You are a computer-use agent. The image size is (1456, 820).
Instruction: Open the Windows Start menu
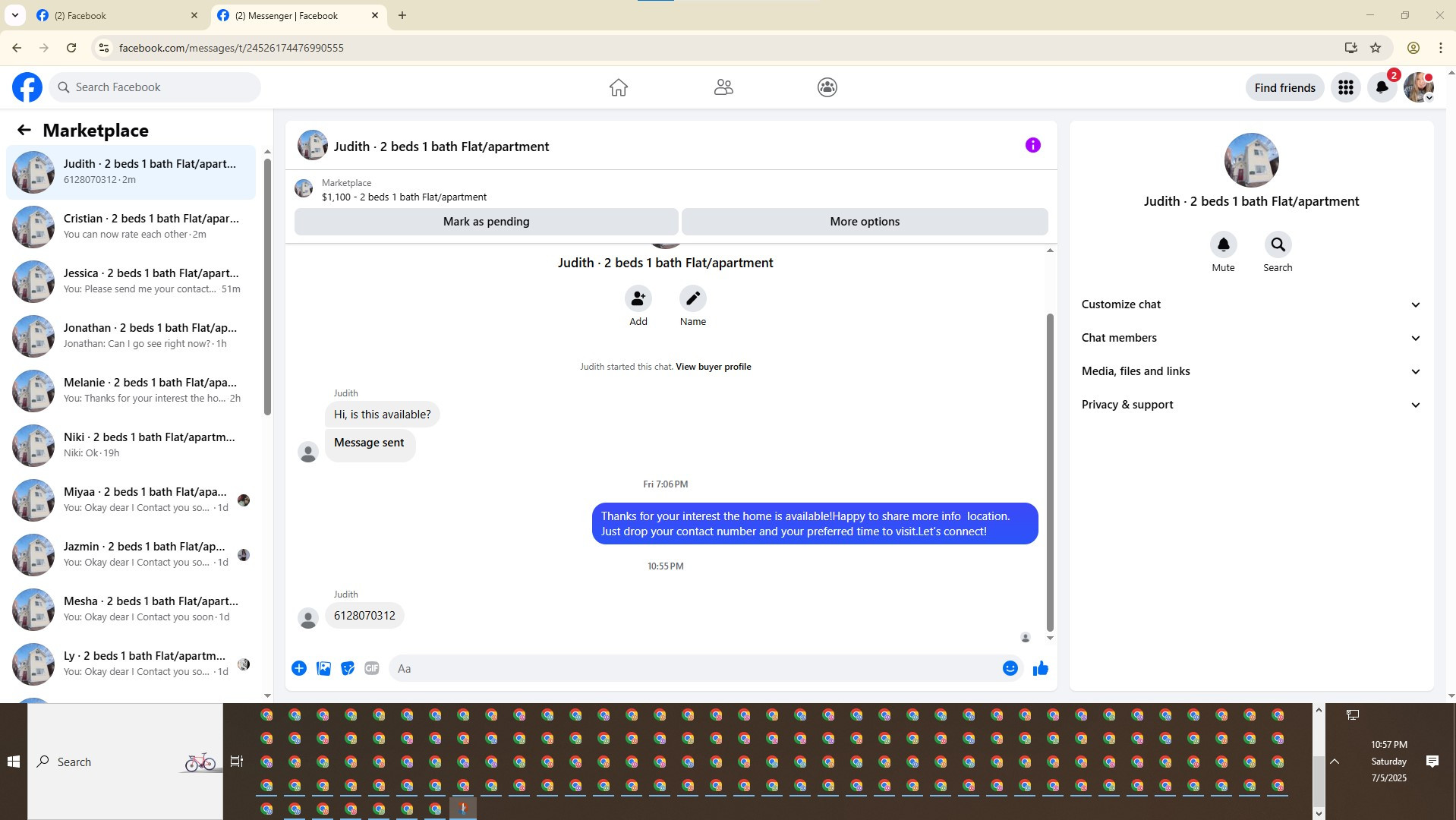click(x=13, y=762)
